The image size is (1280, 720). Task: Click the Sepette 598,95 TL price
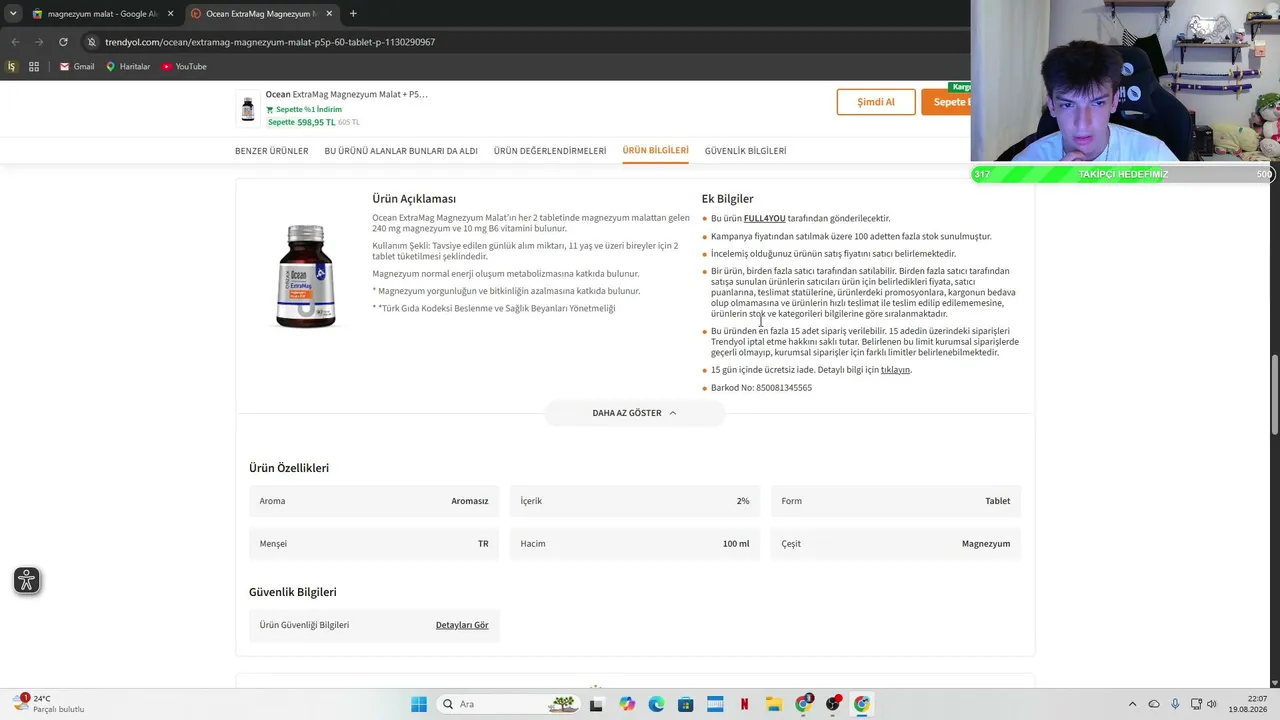(x=301, y=122)
